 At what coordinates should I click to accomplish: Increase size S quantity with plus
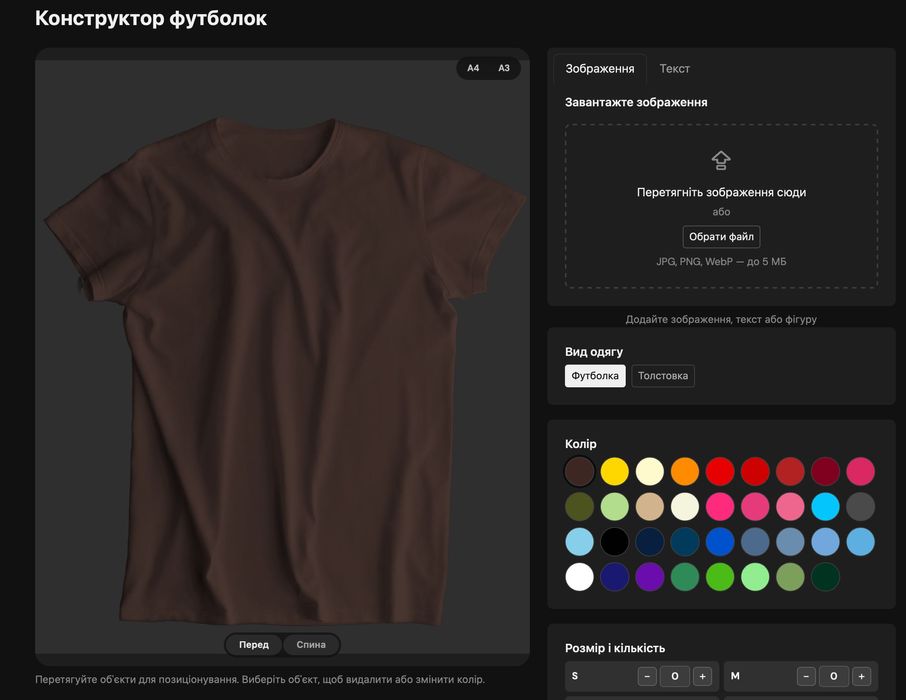[702, 676]
